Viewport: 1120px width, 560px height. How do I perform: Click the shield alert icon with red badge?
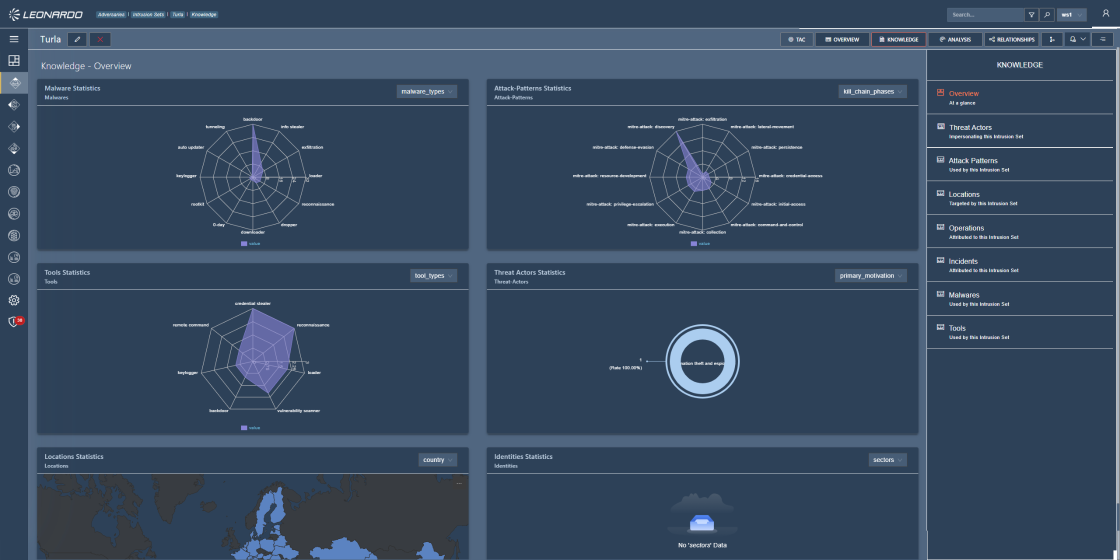pos(14,322)
